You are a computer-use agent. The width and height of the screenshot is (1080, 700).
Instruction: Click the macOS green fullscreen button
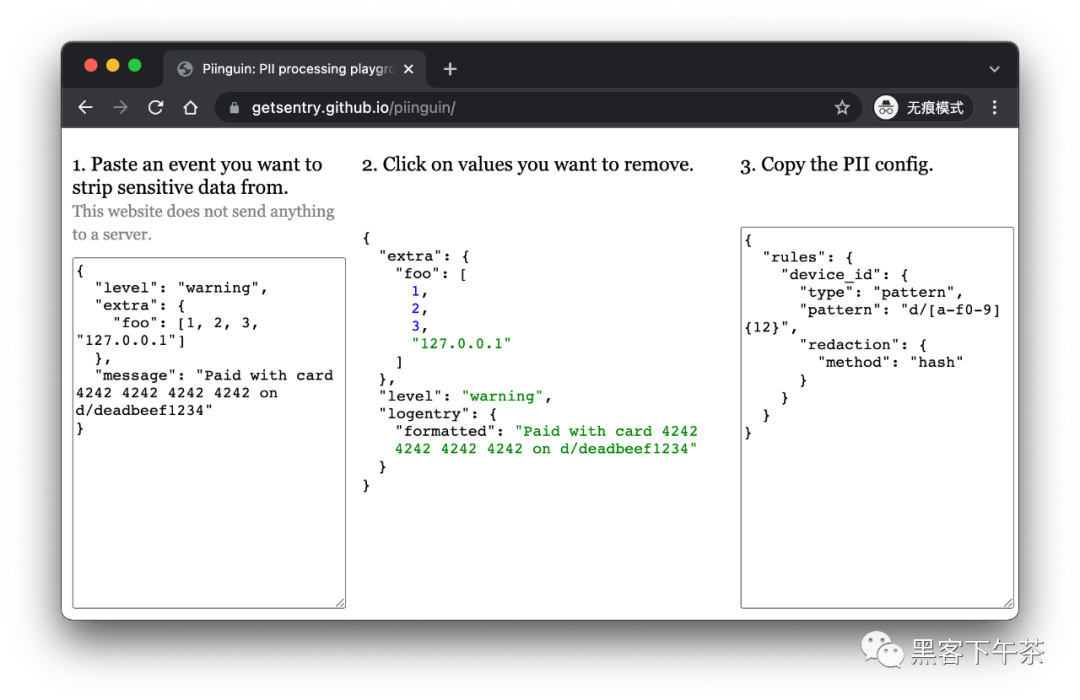click(135, 65)
